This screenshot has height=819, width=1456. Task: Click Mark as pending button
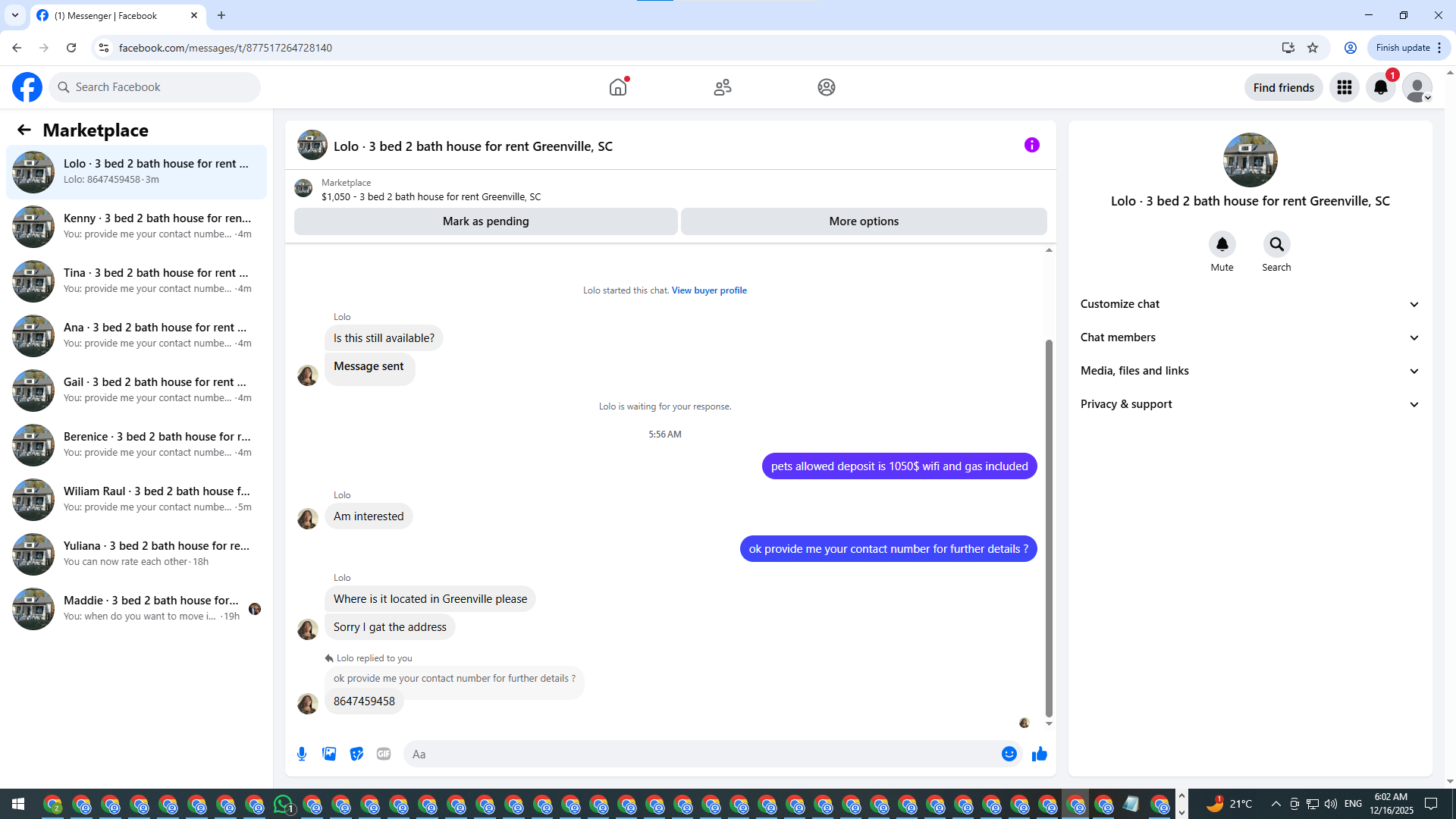coord(486,221)
